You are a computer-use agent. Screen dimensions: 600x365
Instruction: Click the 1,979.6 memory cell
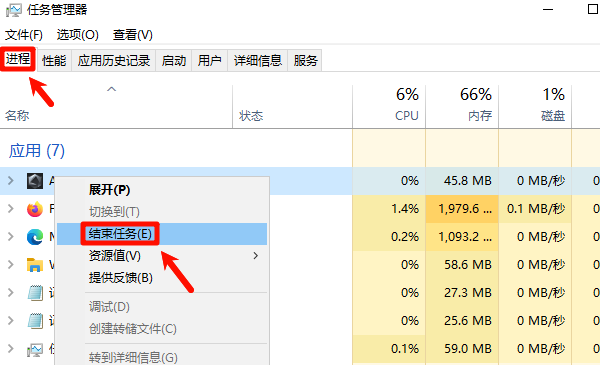pyautogui.click(x=462, y=209)
